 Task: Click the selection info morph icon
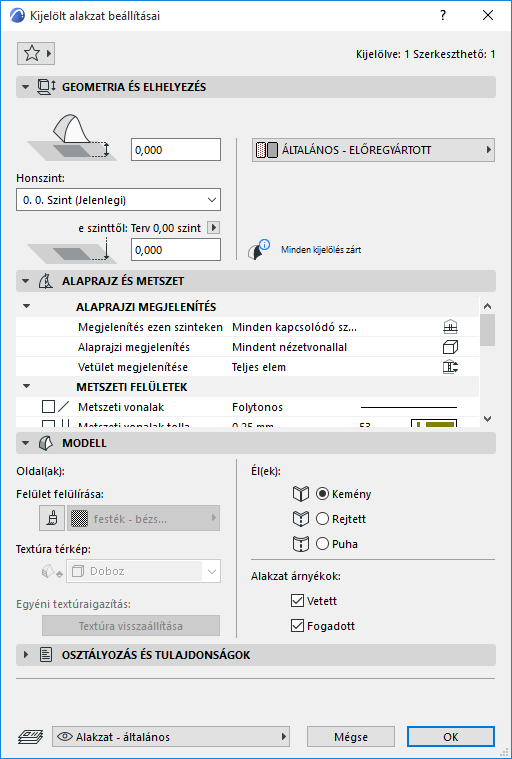pos(258,250)
